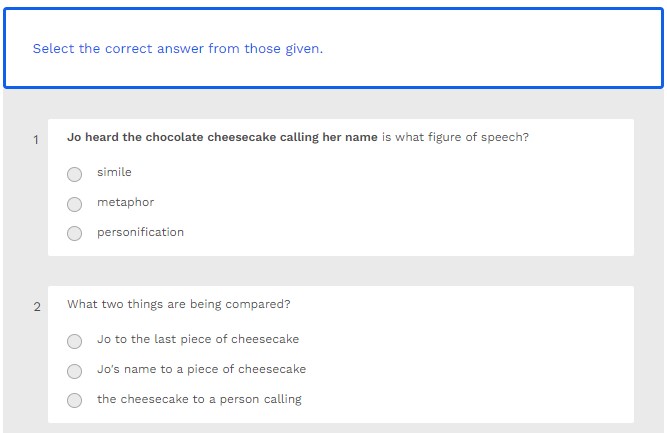Image resolution: width=667 pixels, height=433 pixels.
Task: Click the "is what figure of speech?" text
Action: click(455, 137)
